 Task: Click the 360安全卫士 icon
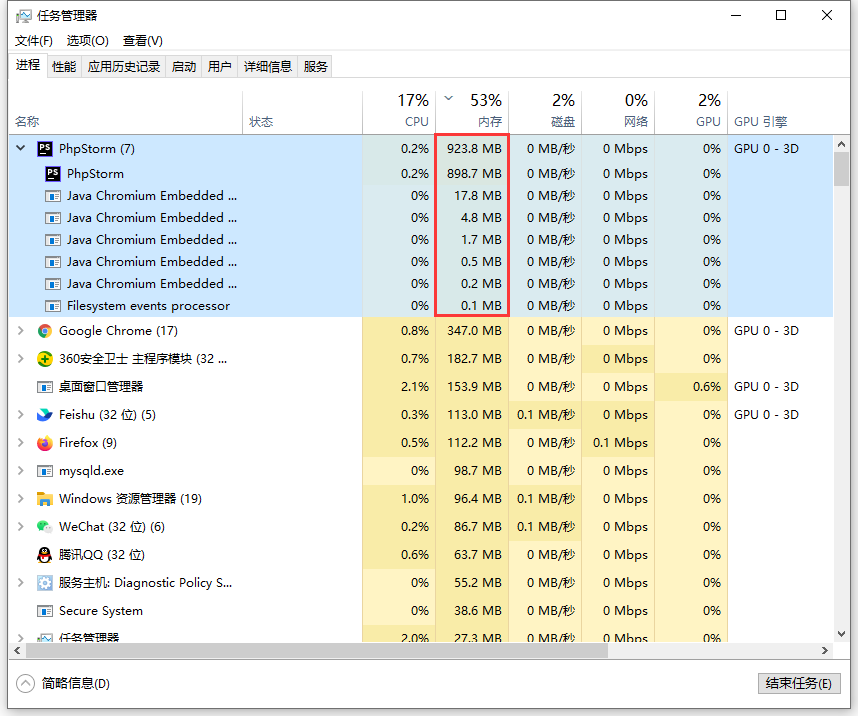[45, 359]
